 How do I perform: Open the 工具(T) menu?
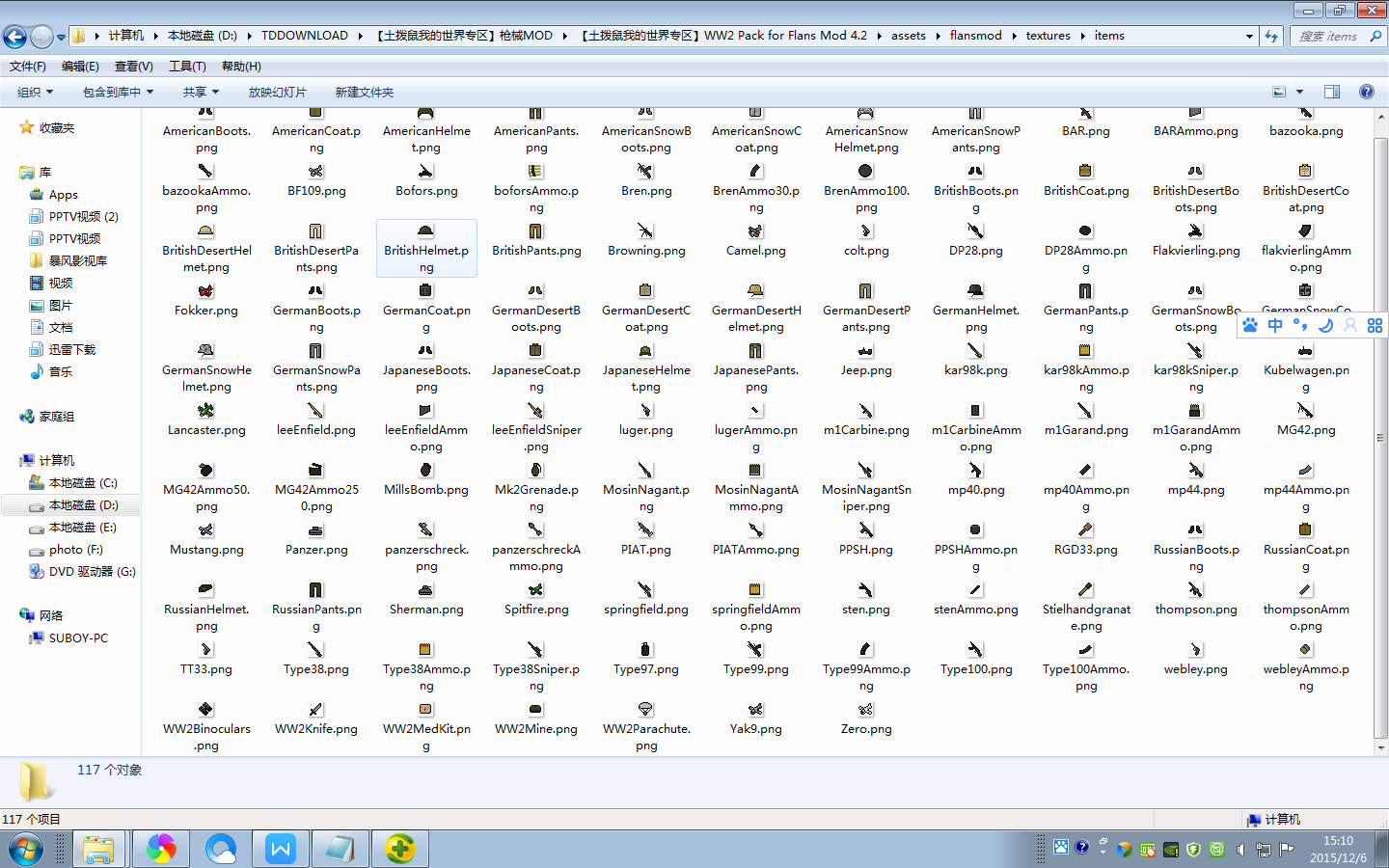coord(187,67)
